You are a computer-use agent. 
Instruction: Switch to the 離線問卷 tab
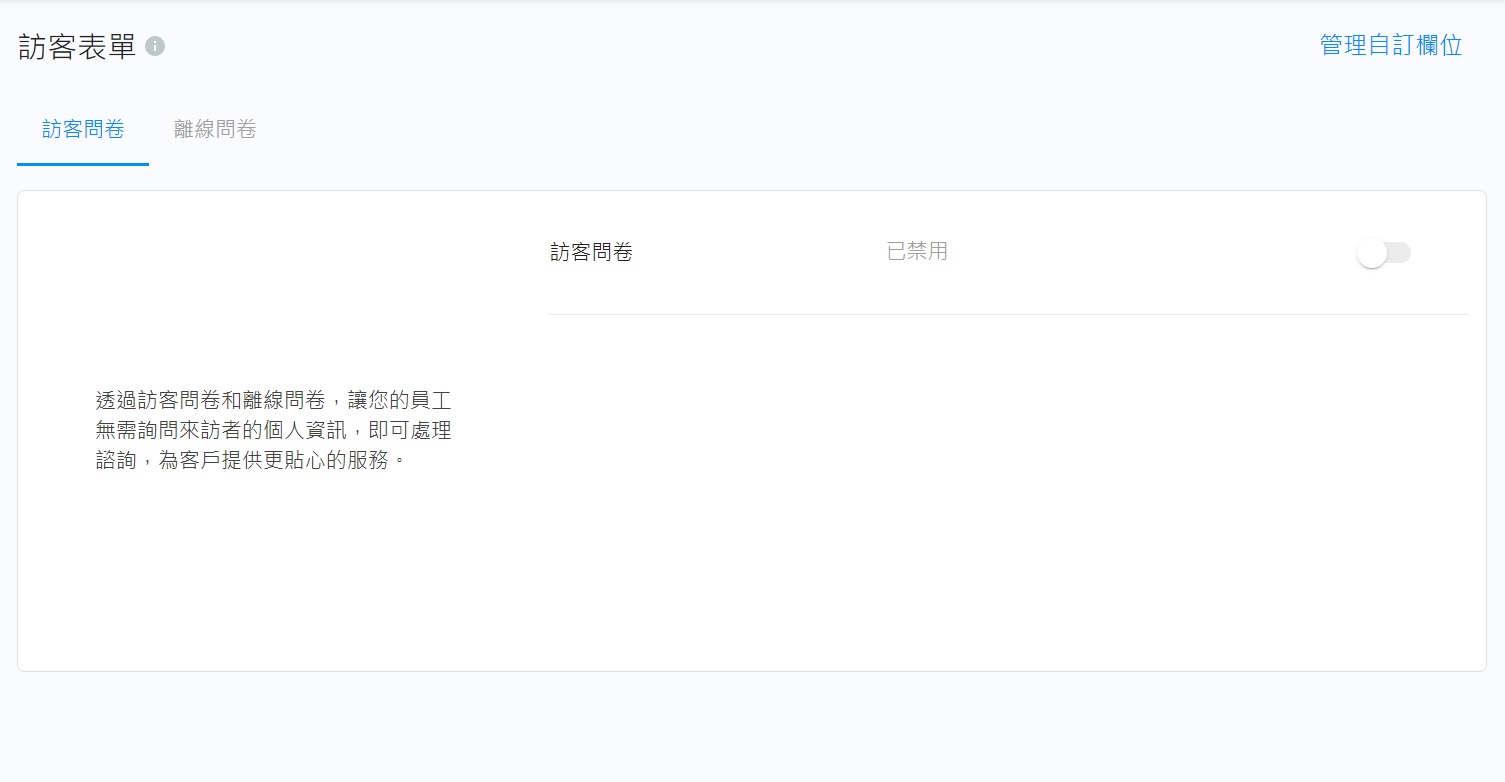[x=215, y=129]
